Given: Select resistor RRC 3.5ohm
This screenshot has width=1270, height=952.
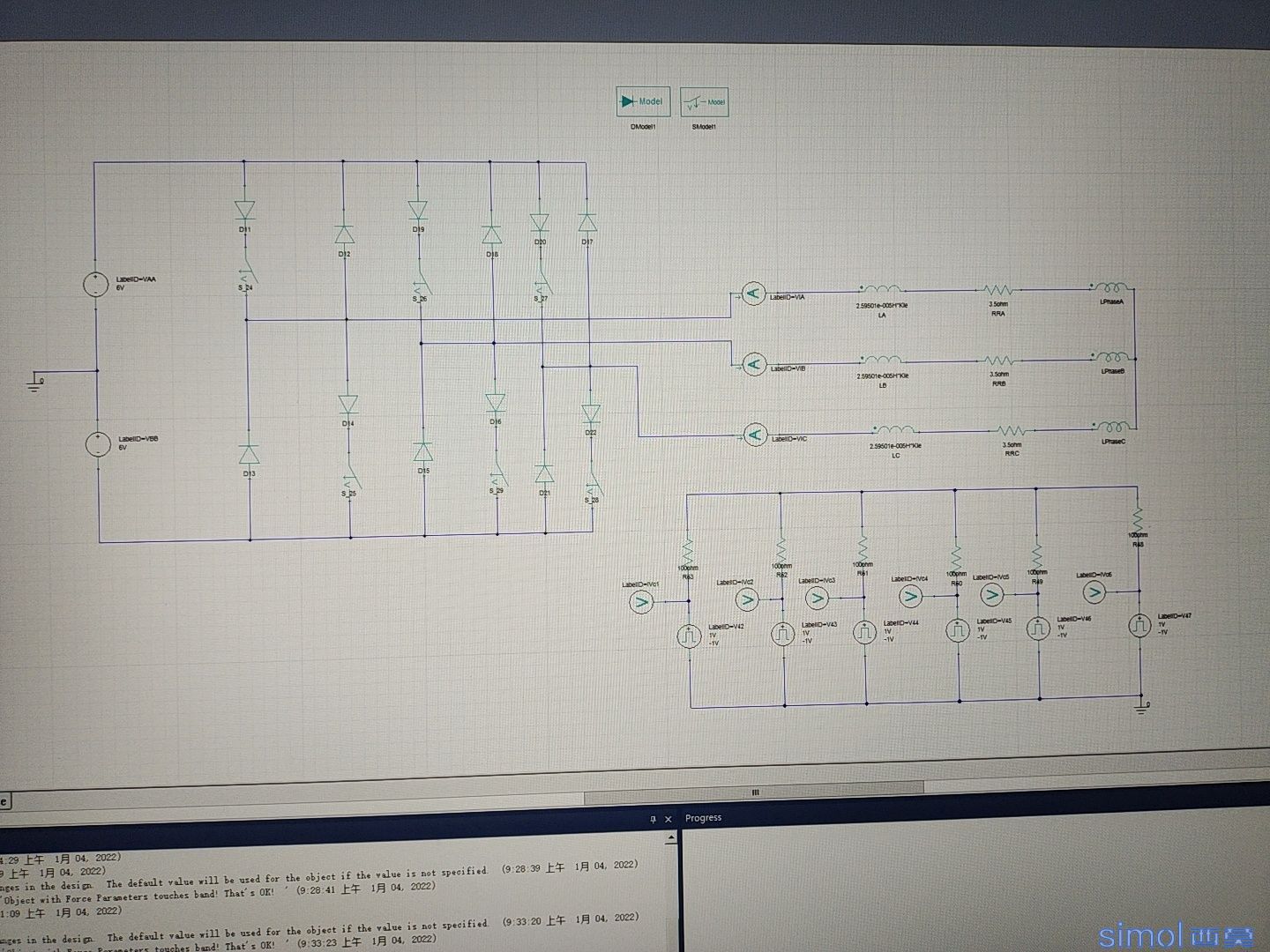Looking at the screenshot, I should click(1012, 430).
